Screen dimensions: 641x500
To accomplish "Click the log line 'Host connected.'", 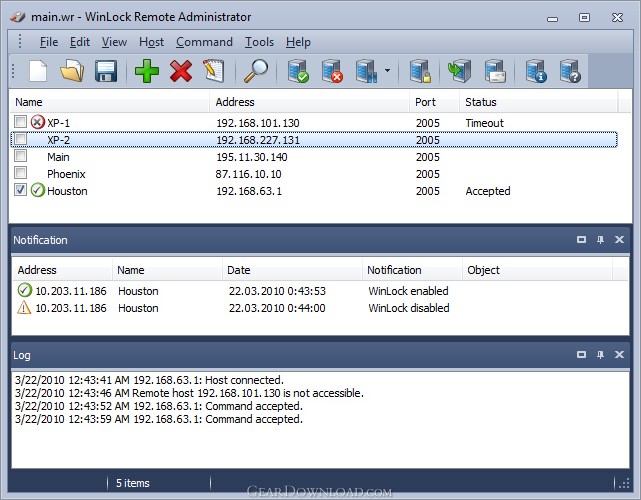I will 149,380.
